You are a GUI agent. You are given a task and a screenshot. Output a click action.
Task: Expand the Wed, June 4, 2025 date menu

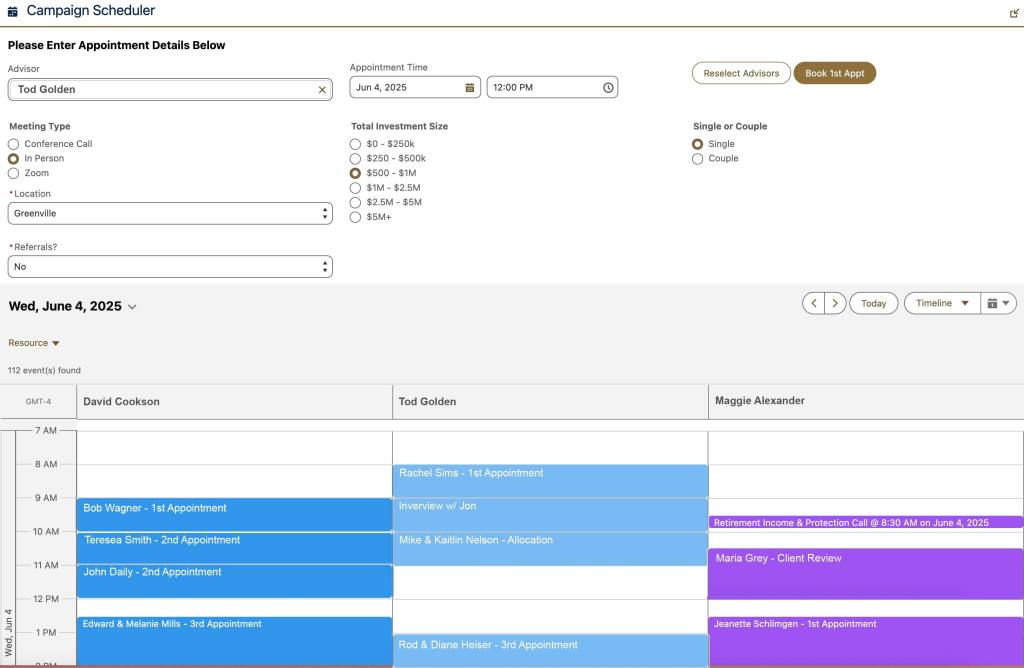tap(132, 307)
